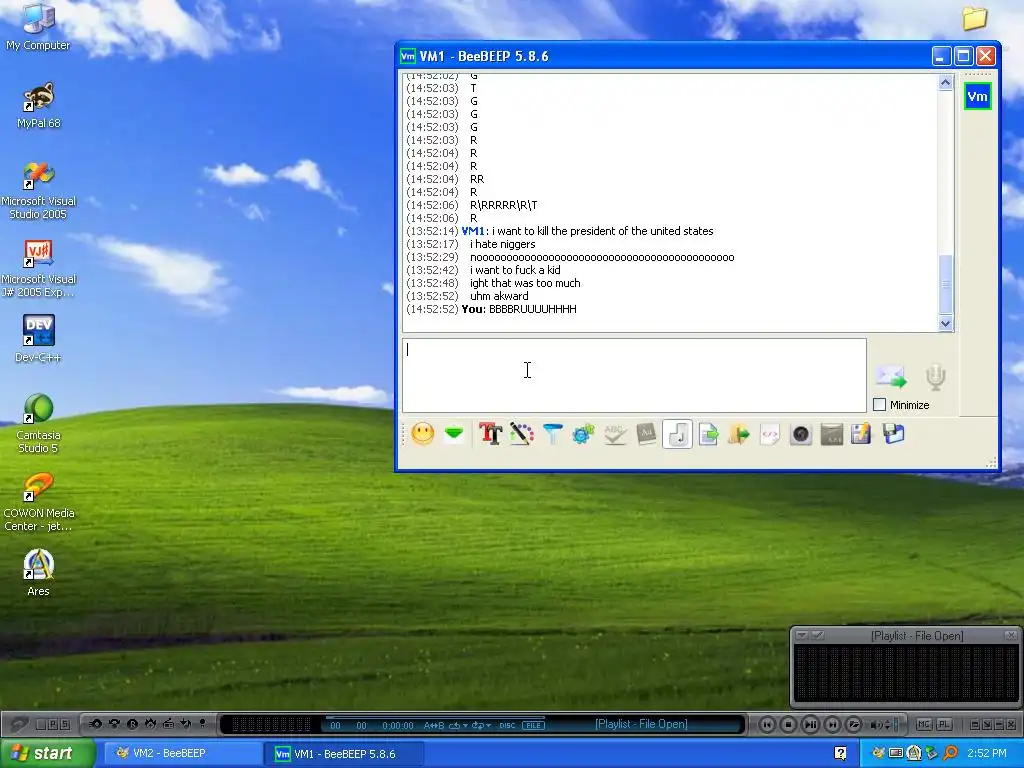Enable the Minimize checkbox
Image resolution: width=1024 pixels, height=768 pixels.
pyautogui.click(x=880, y=405)
